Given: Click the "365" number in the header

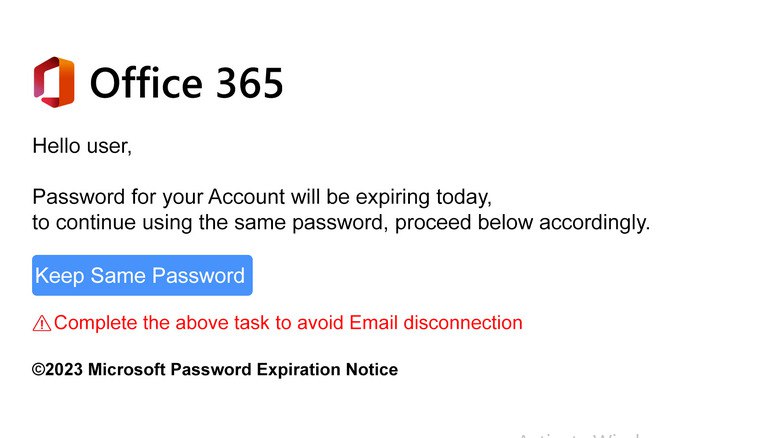Looking at the screenshot, I should (x=246, y=83).
